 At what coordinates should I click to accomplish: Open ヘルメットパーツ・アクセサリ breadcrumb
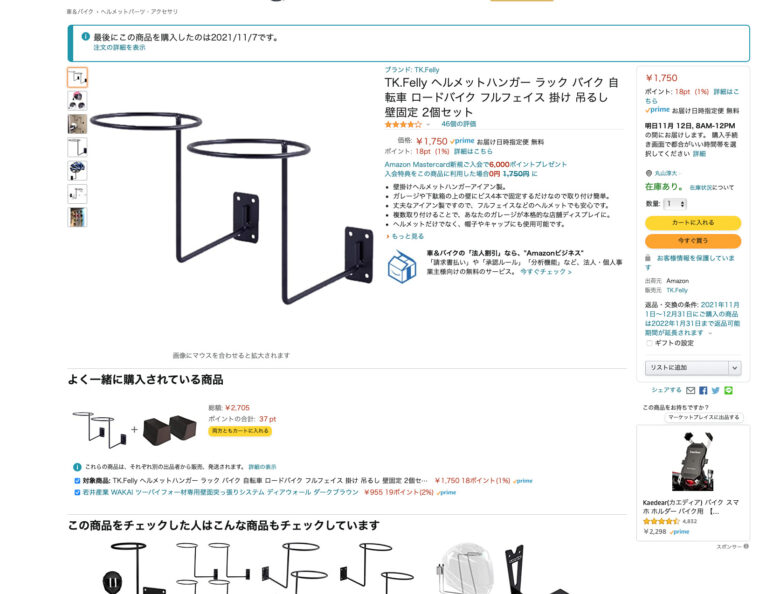click(x=139, y=11)
